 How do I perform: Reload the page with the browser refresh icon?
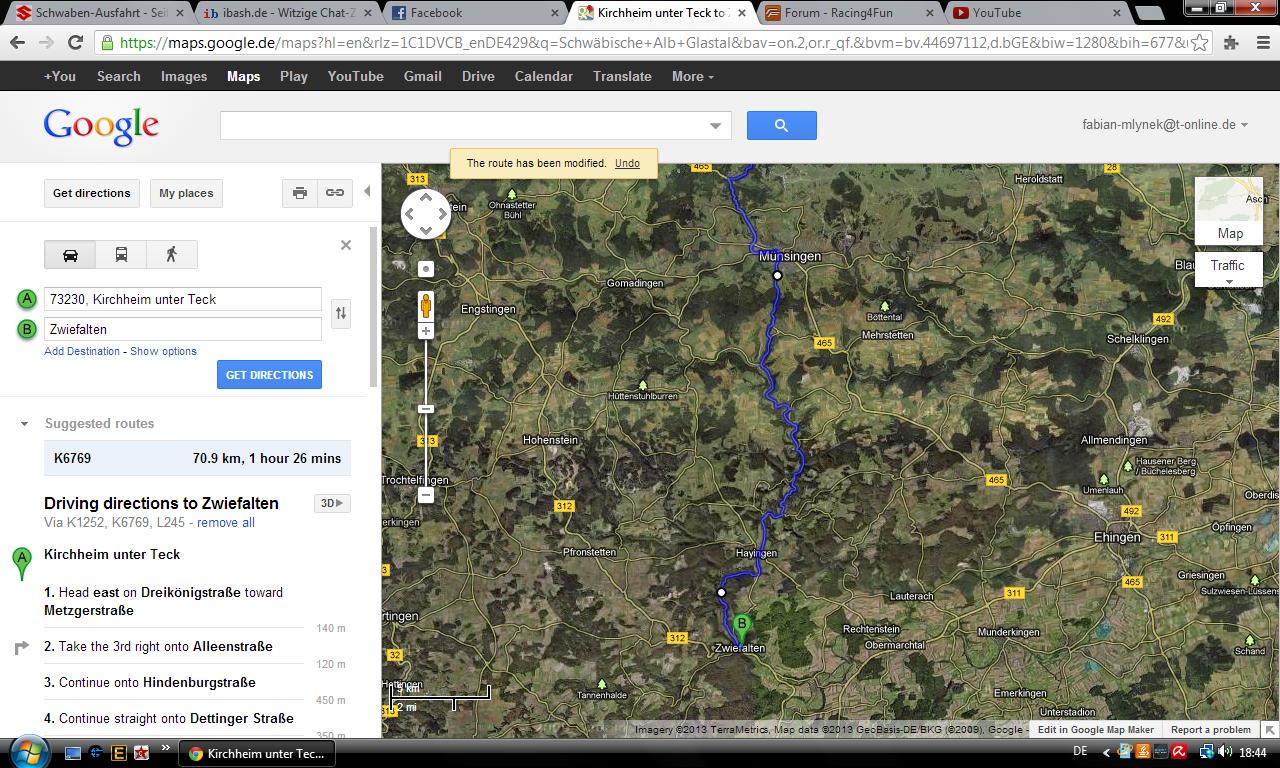75,43
